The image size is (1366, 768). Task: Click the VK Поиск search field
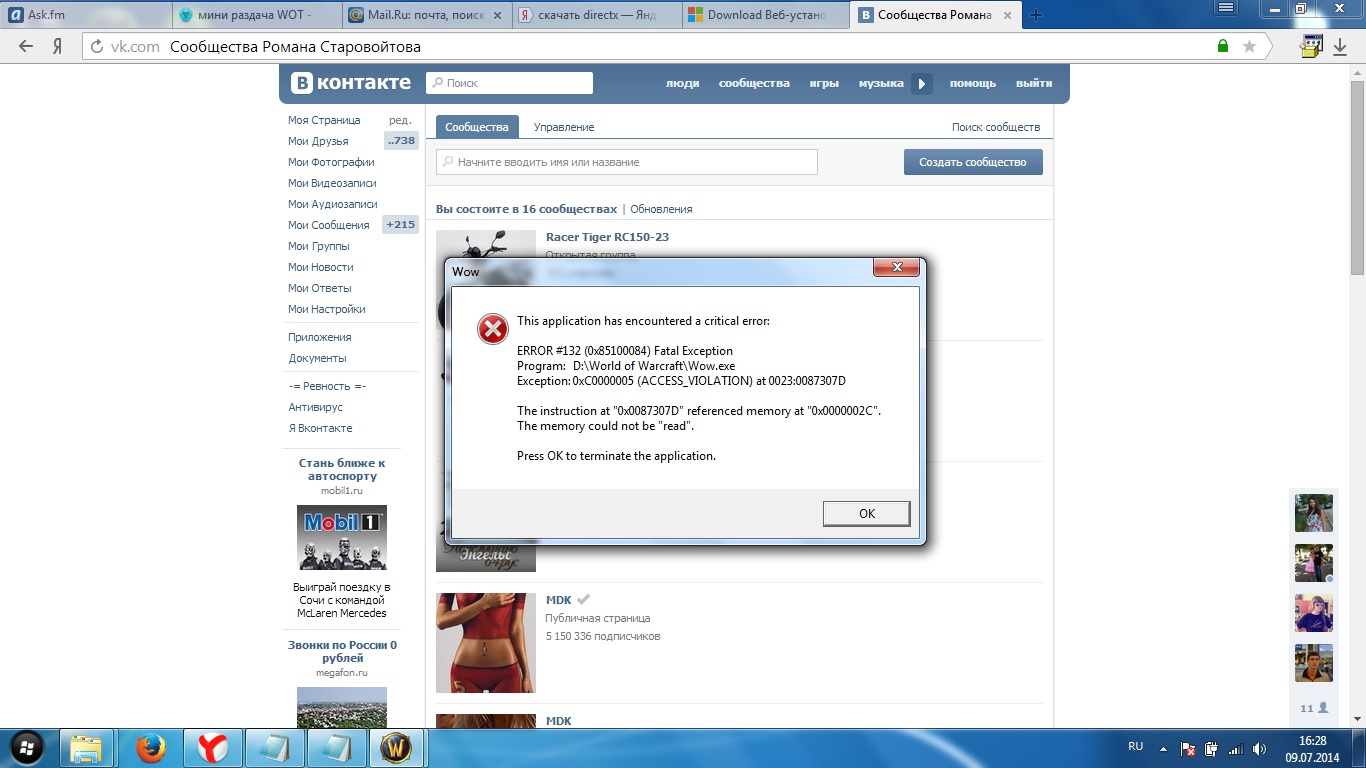[509, 83]
